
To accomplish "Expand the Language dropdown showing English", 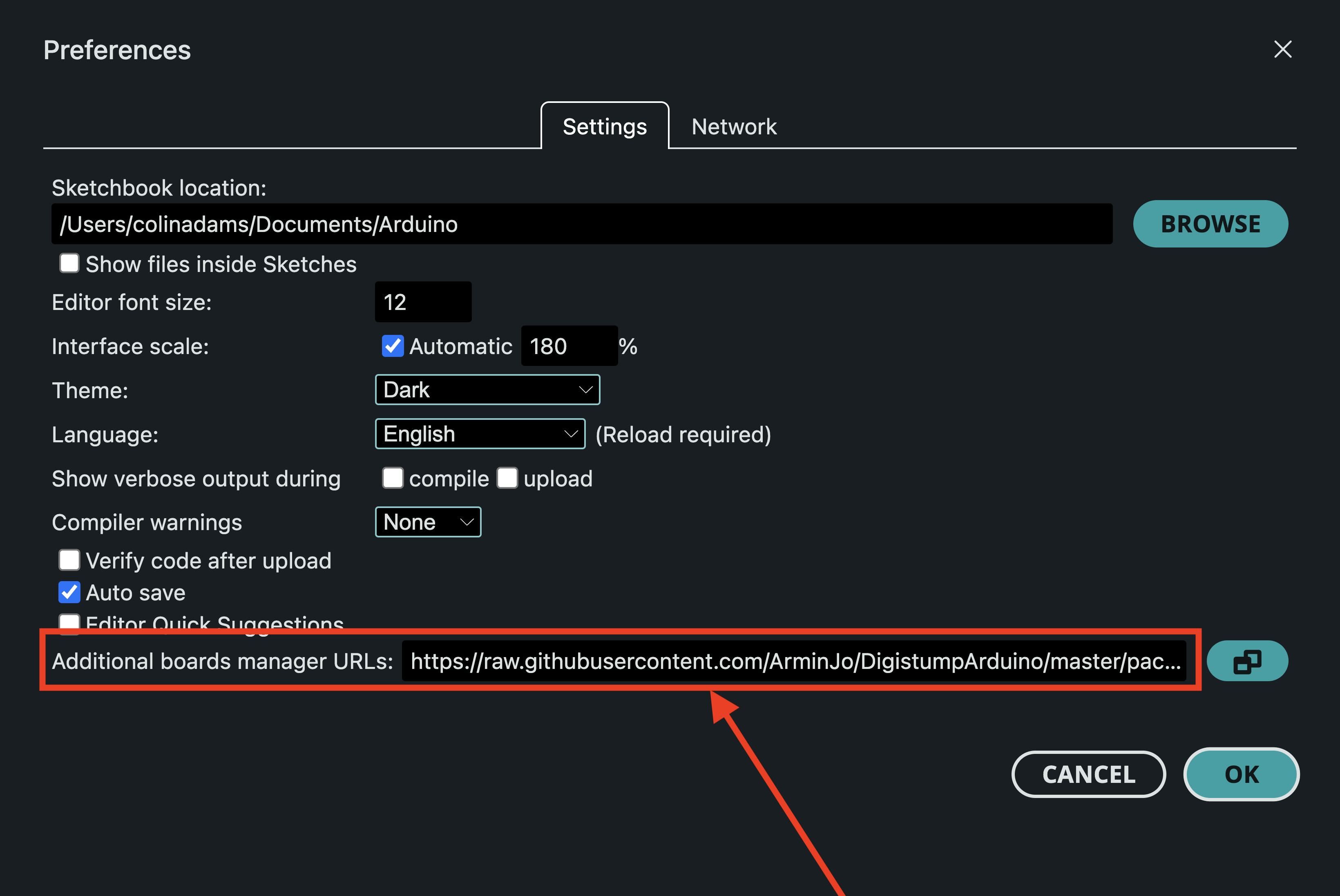I will tap(480, 434).
